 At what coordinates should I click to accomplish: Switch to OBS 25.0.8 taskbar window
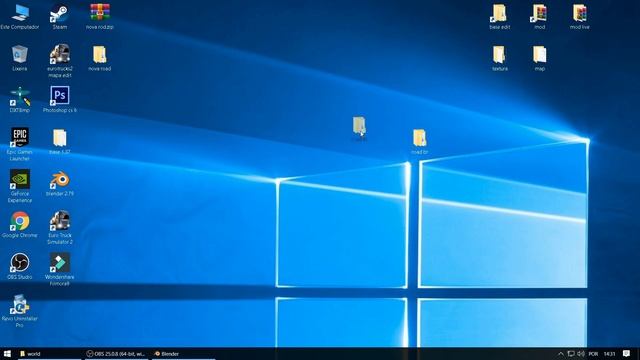(116, 354)
